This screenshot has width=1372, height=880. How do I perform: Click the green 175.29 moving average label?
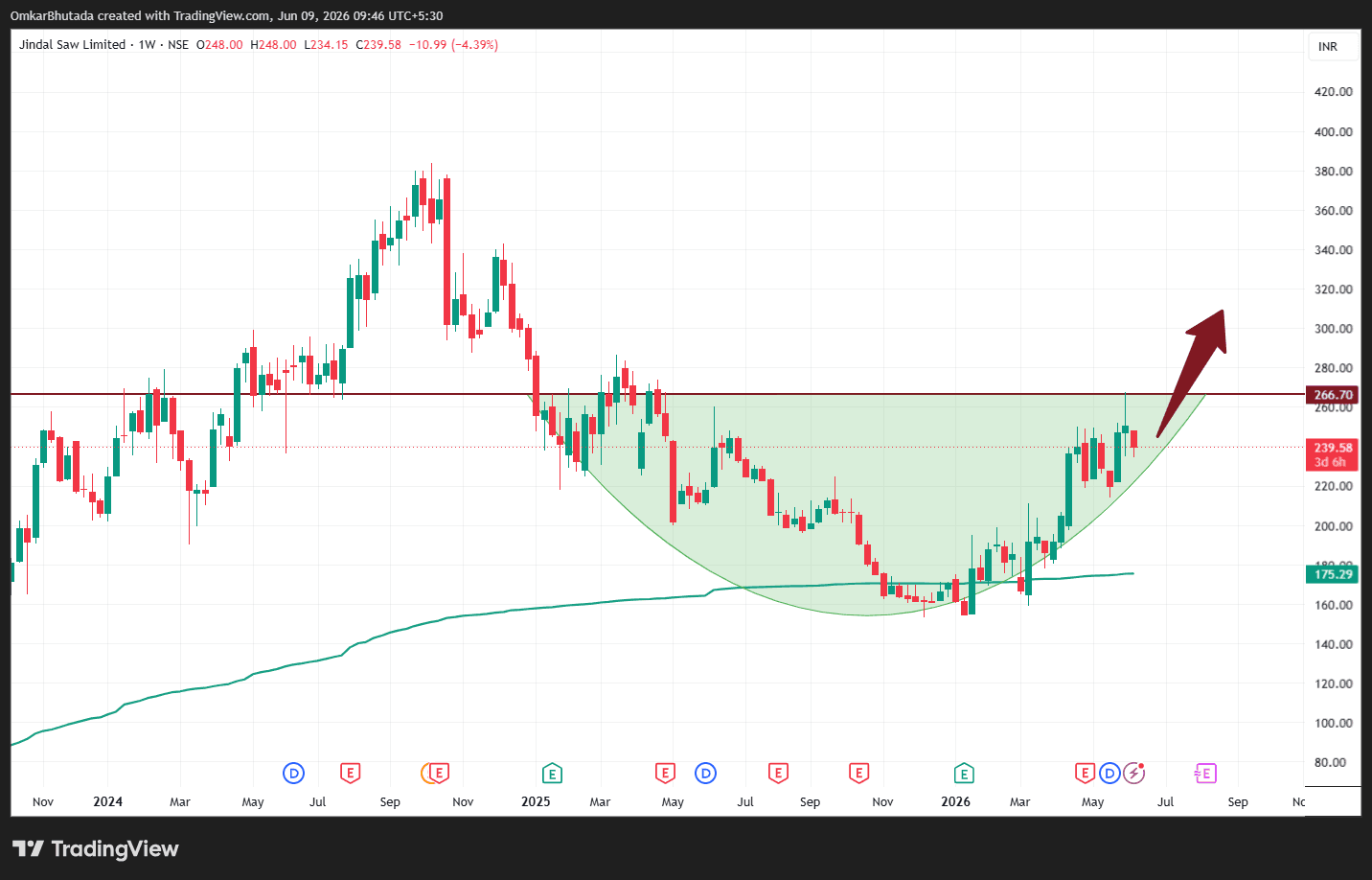1333,574
